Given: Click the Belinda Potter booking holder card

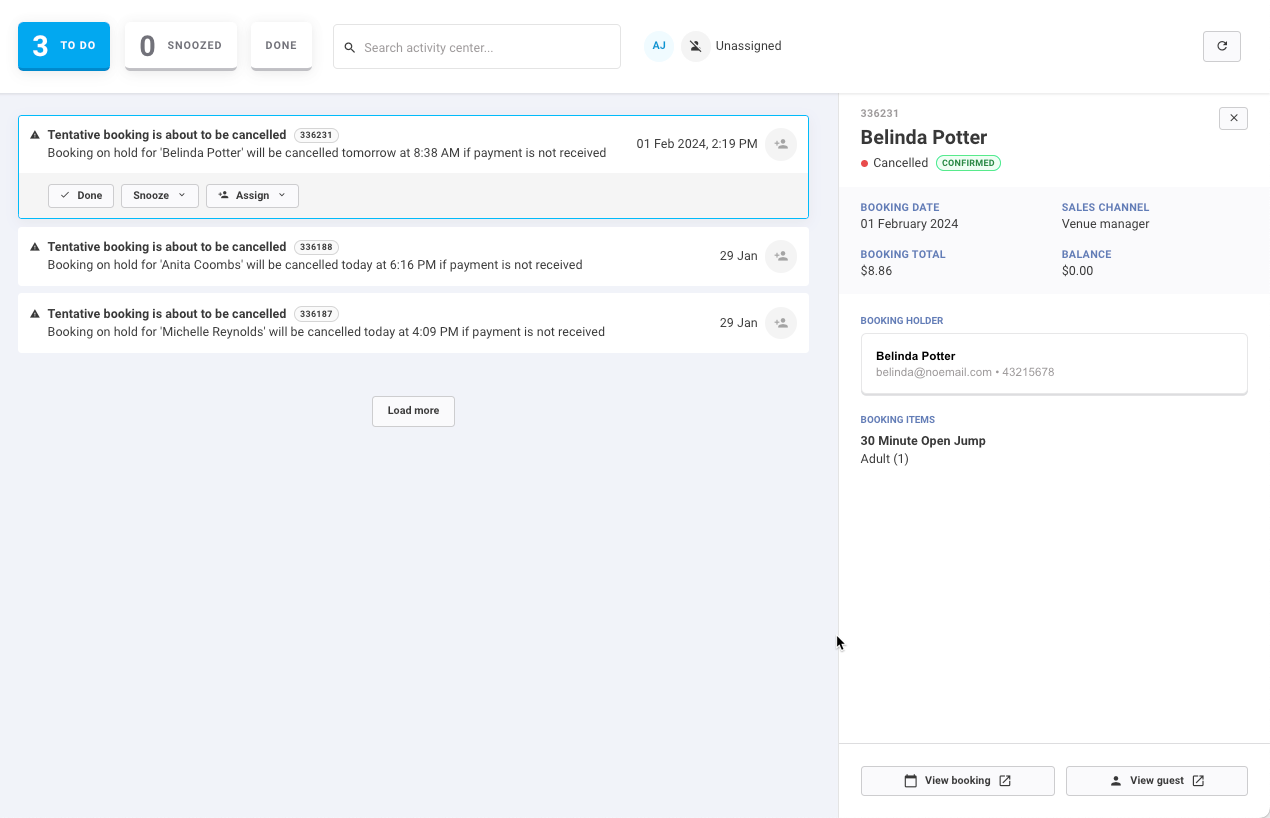Looking at the screenshot, I should [1054, 364].
